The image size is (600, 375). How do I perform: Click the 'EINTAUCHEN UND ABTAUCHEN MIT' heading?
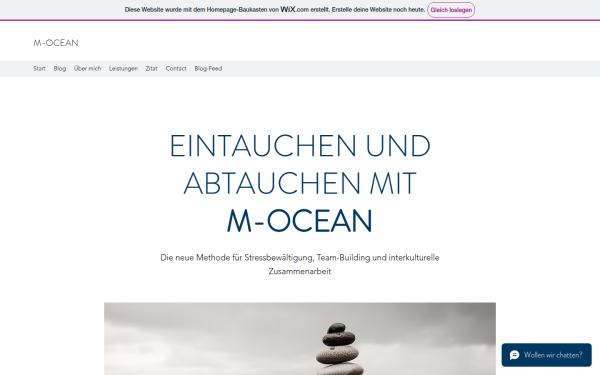tap(300, 165)
